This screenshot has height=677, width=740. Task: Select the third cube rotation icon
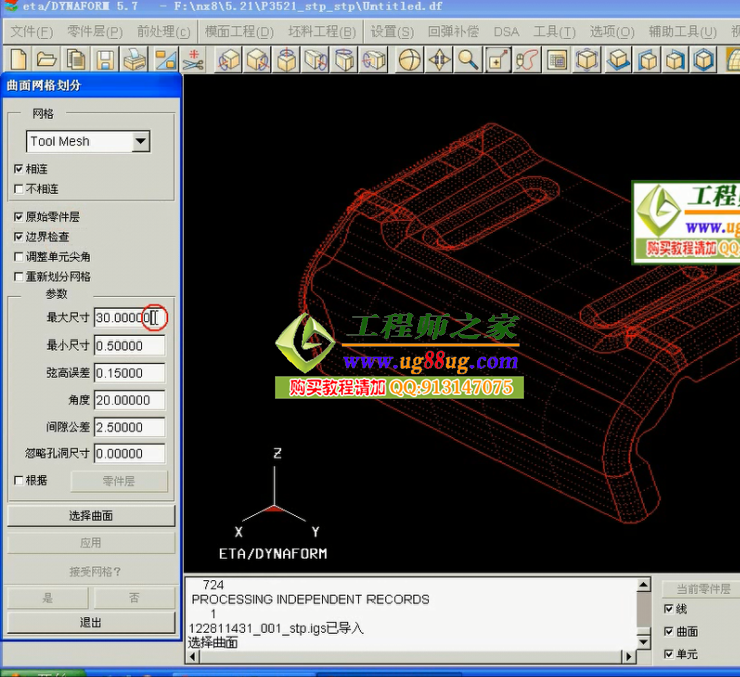[x=286, y=60]
